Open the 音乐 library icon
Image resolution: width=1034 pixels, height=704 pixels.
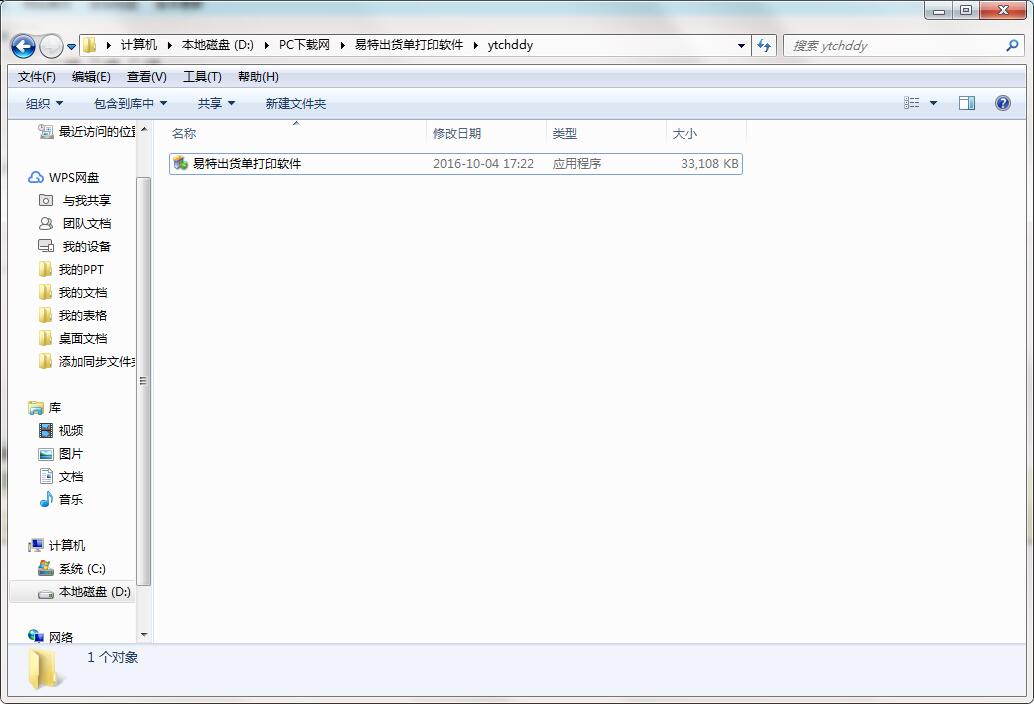(46, 499)
